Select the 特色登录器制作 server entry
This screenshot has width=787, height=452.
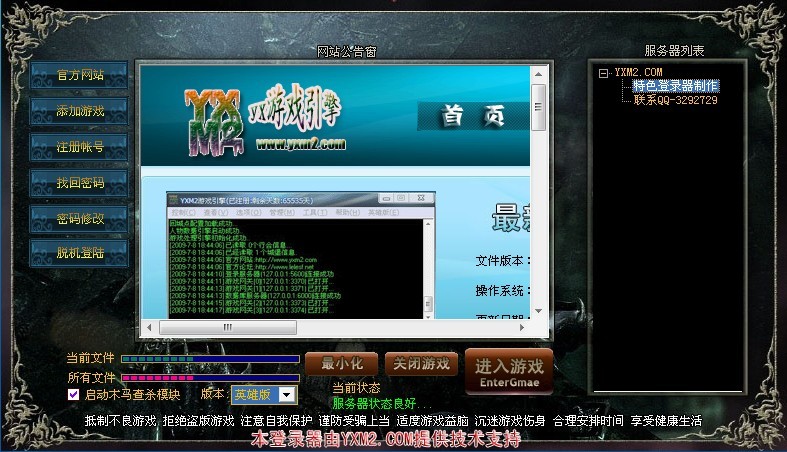[x=675, y=86]
